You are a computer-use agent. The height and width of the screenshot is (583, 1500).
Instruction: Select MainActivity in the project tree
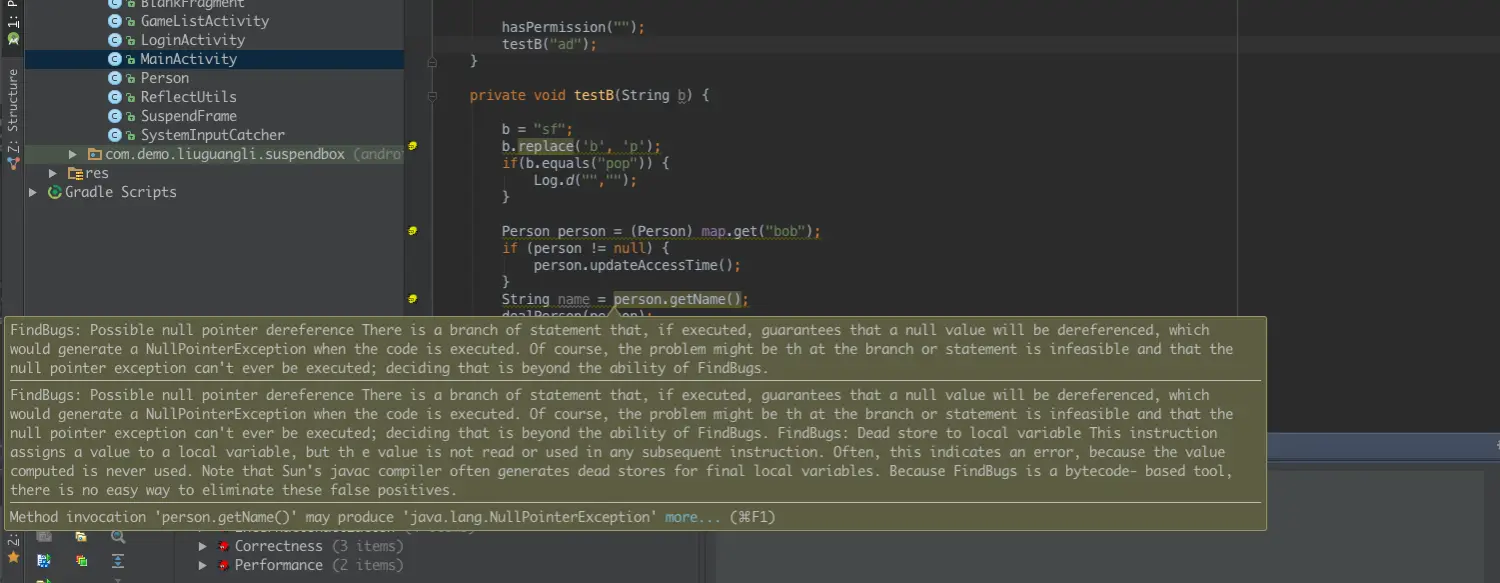click(x=188, y=59)
